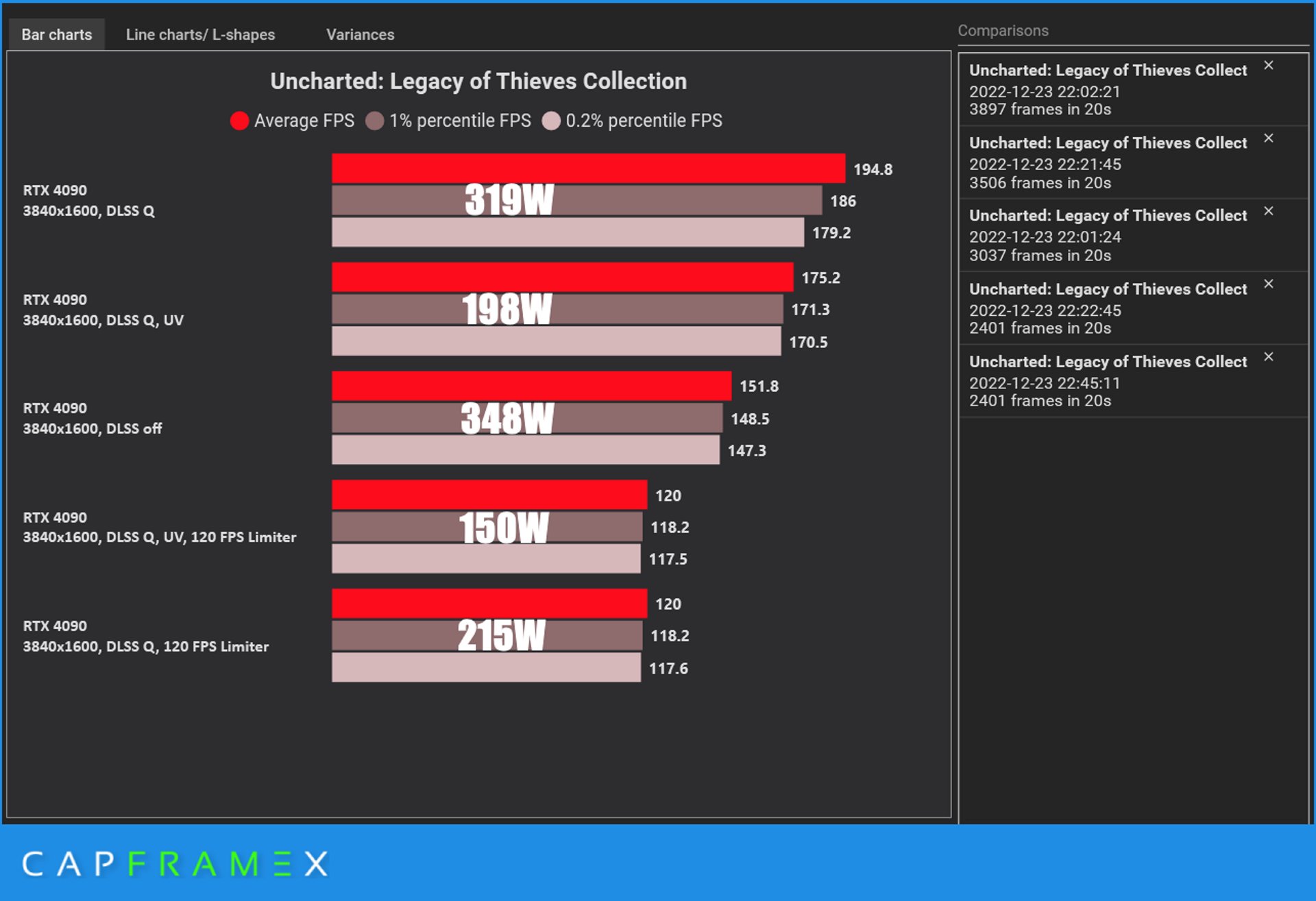Remove the 22:02:21 comparison entry
The image size is (1316, 901).
click(x=1268, y=66)
